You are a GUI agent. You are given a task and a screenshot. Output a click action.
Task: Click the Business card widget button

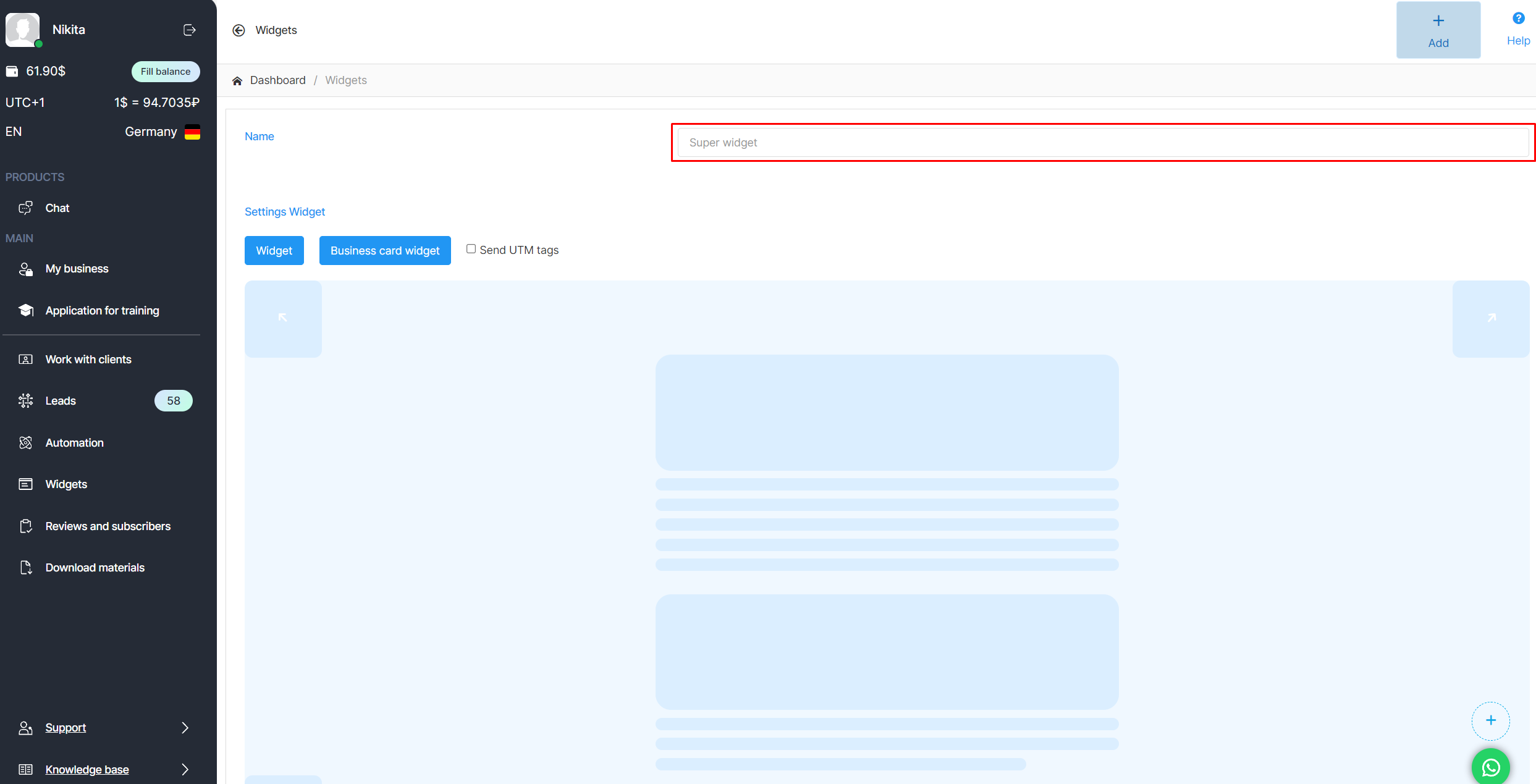tap(384, 251)
